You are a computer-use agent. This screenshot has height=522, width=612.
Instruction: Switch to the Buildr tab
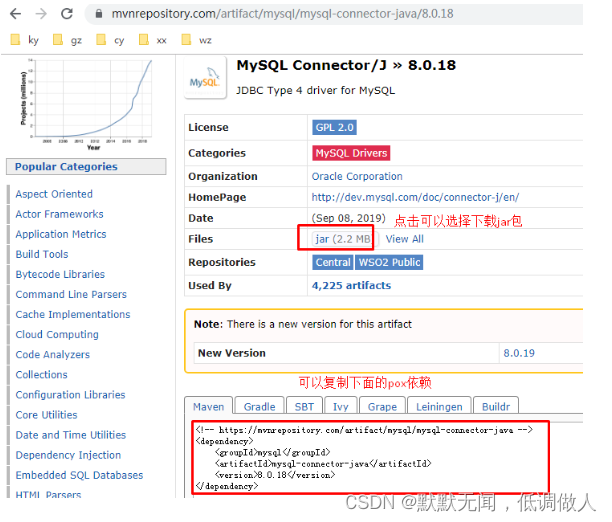tap(496, 406)
